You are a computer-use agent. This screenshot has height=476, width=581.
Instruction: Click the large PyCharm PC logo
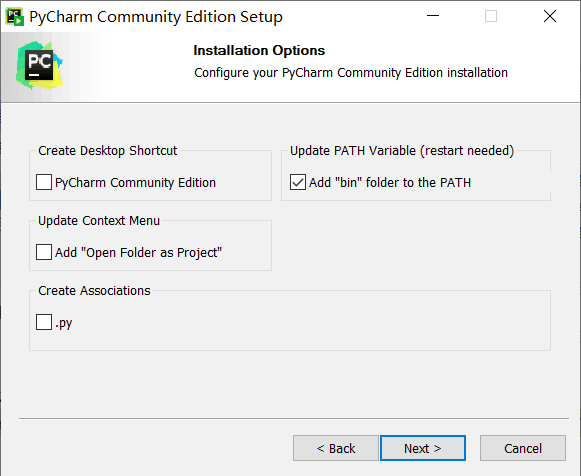[x=39, y=66]
